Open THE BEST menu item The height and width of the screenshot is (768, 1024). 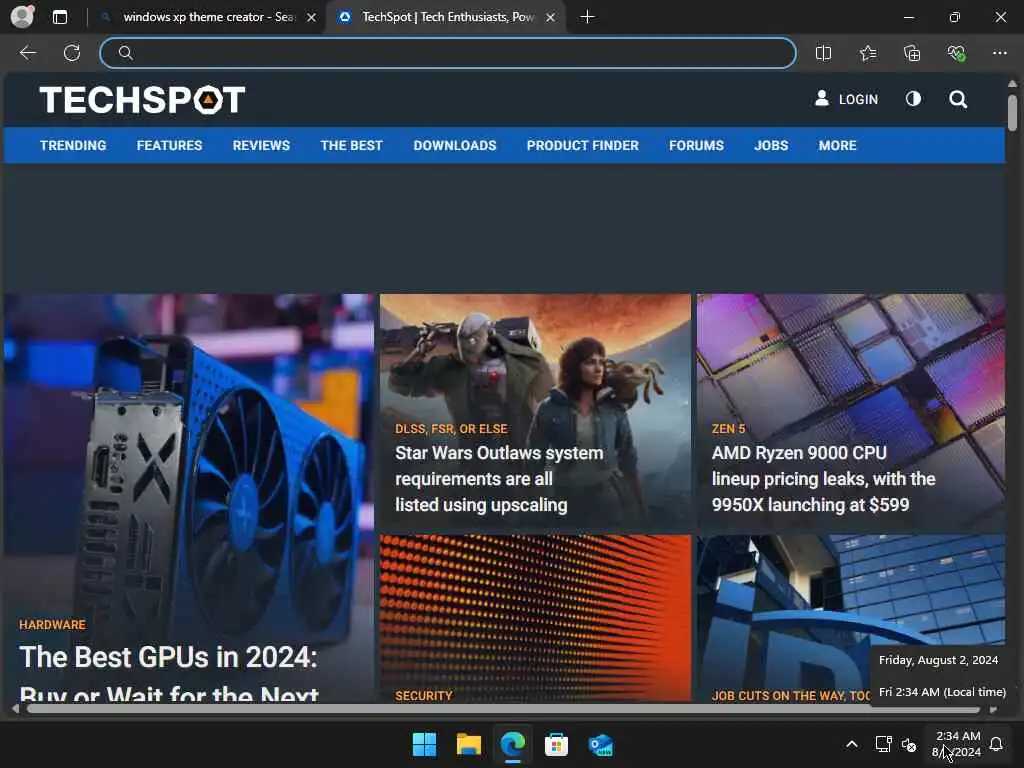tap(351, 146)
